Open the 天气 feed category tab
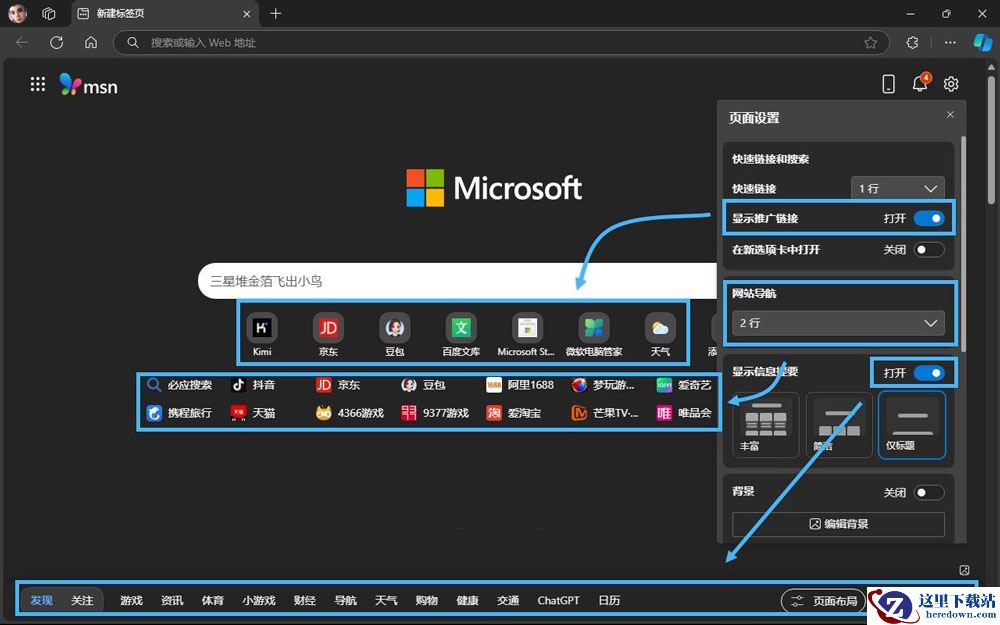This screenshot has height=625, width=1000. [x=386, y=600]
